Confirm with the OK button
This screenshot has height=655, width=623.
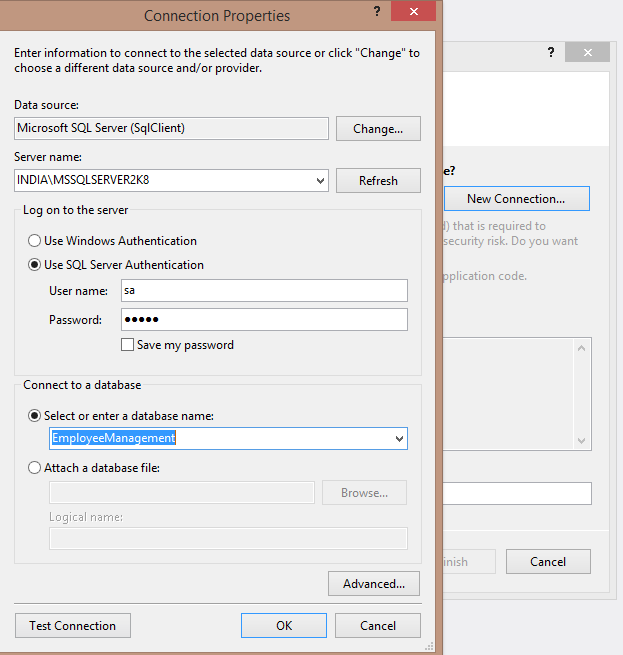pos(284,626)
